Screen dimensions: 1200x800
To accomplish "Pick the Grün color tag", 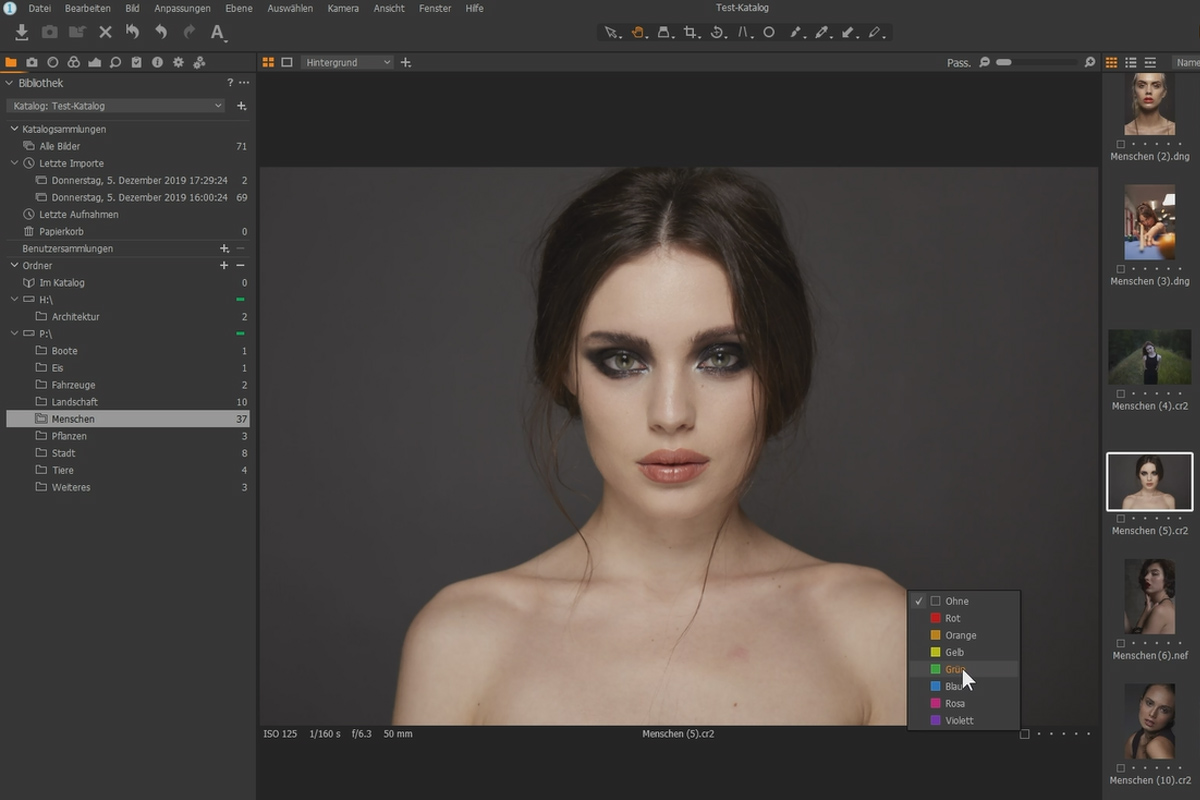I will (964, 669).
